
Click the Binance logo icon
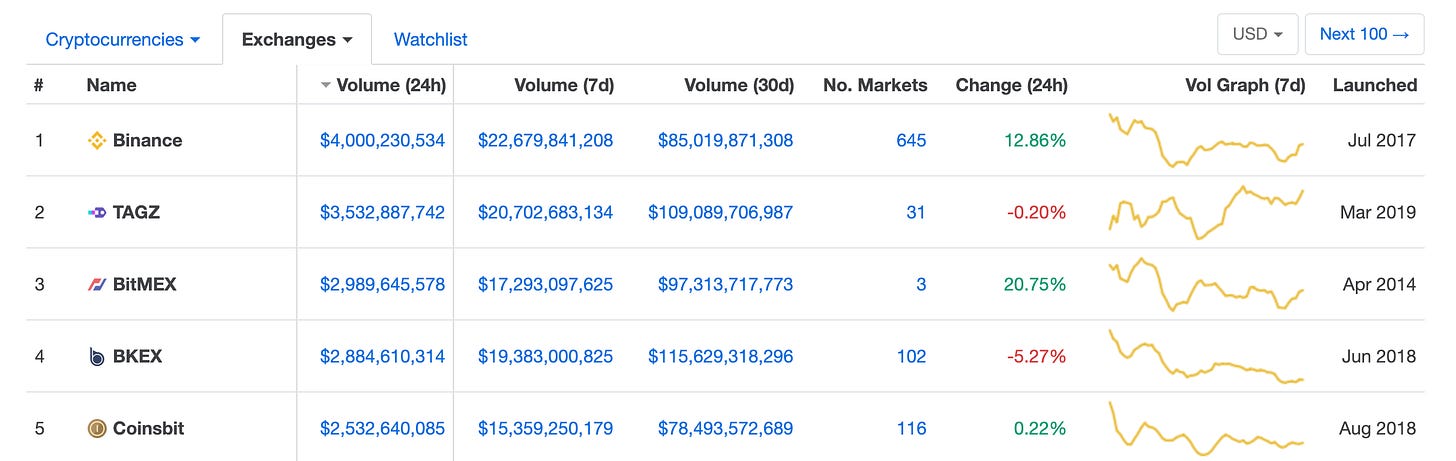[x=97, y=141]
